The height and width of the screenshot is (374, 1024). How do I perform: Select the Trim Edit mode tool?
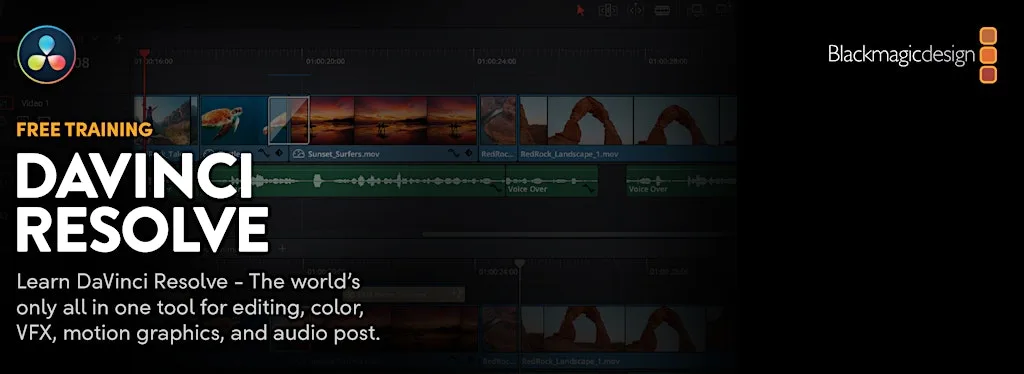pyautogui.click(x=608, y=10)
